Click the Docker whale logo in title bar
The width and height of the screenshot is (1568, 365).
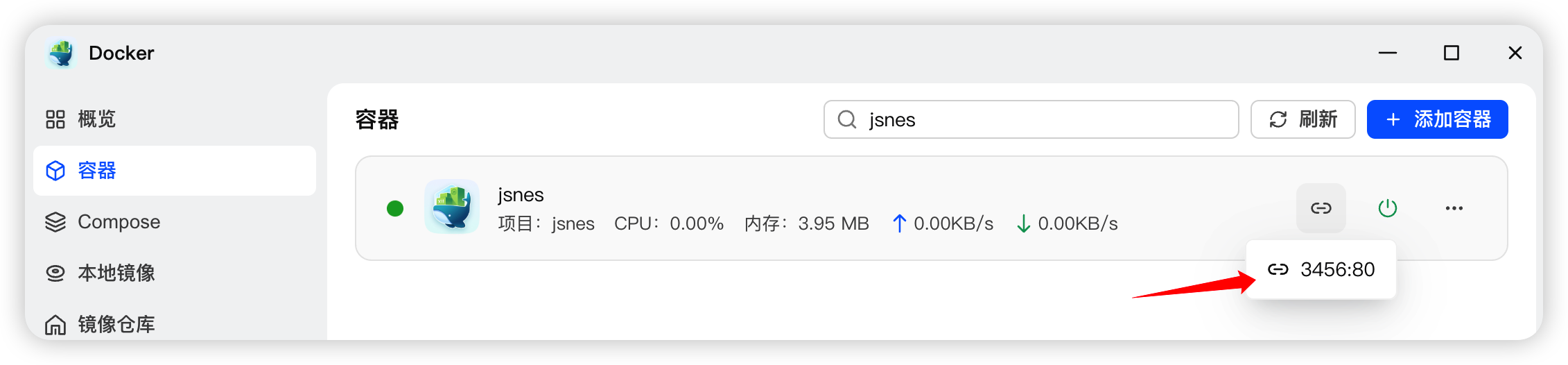pyautogui.click(x=61, y=53)
